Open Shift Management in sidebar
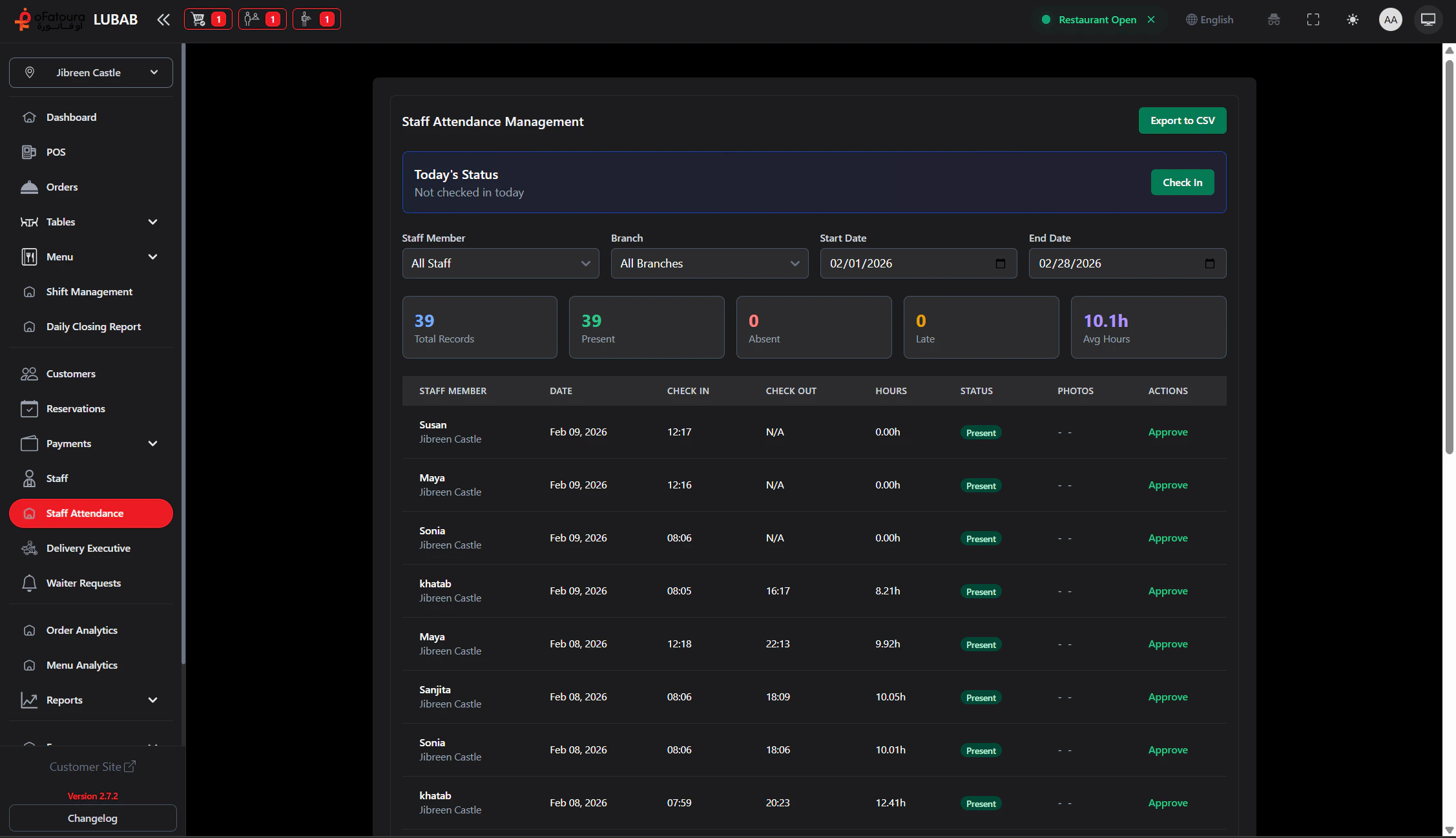1456x838 pixels. tap(89, 291)
